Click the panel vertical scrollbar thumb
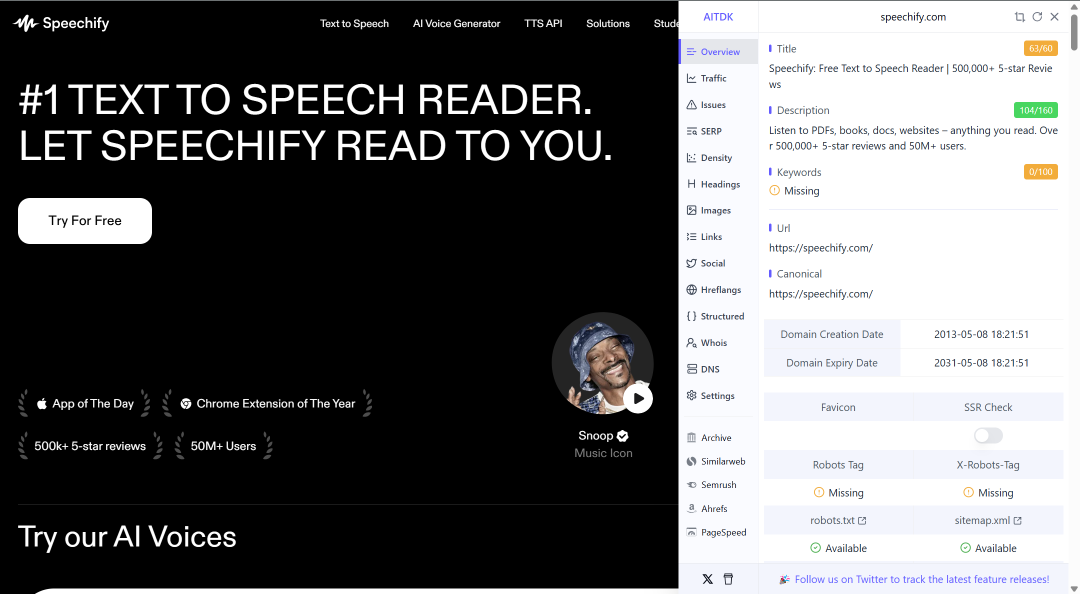The width and height of the screenshot is (1080, 594). tap(1074, 30)
